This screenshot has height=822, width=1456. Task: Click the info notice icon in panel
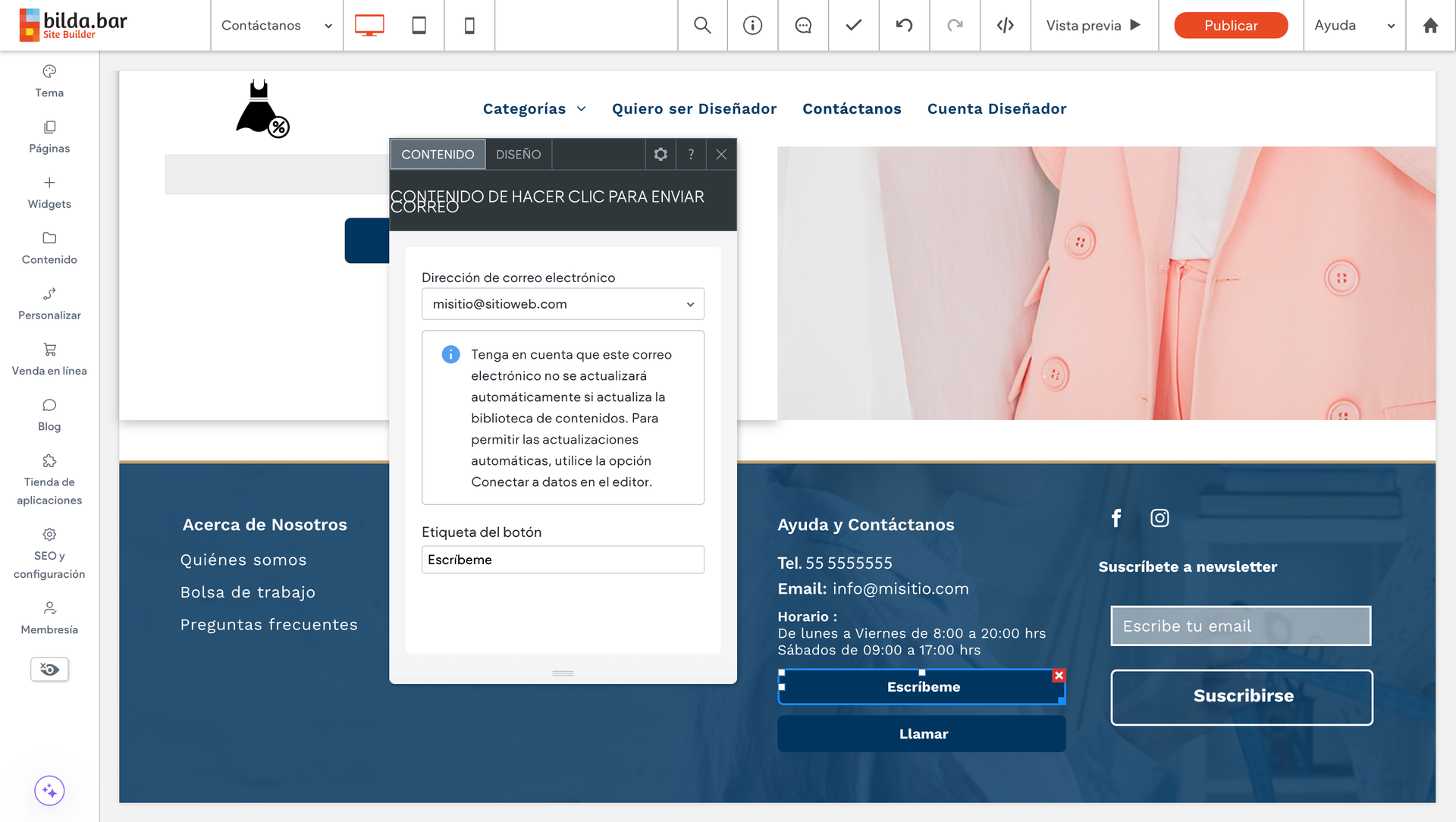[450, 354]
